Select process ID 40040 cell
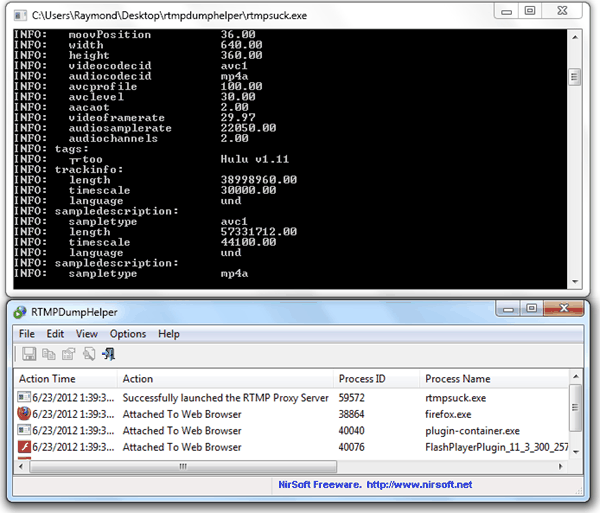The height and width of the screenshot is (513, 600). coord(351,430)
